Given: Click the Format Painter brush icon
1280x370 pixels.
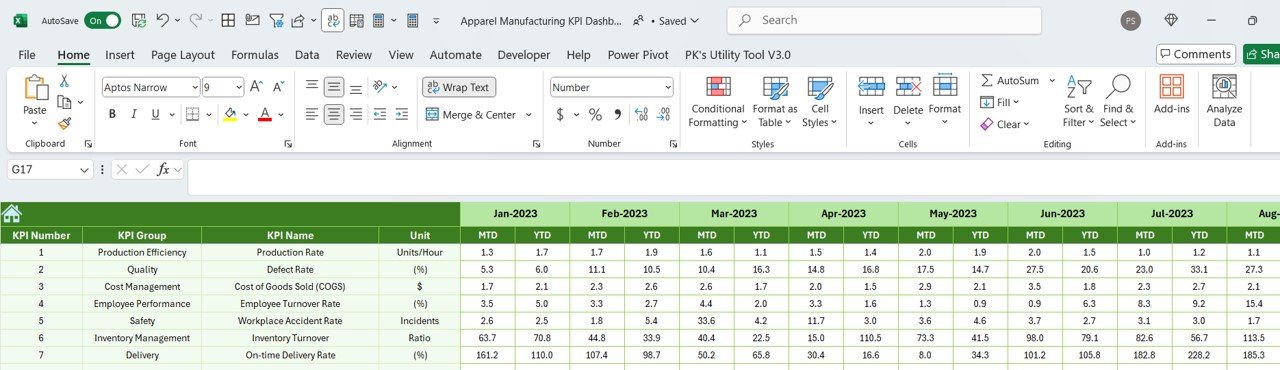Looking at the screenshot, I should 64,123.
